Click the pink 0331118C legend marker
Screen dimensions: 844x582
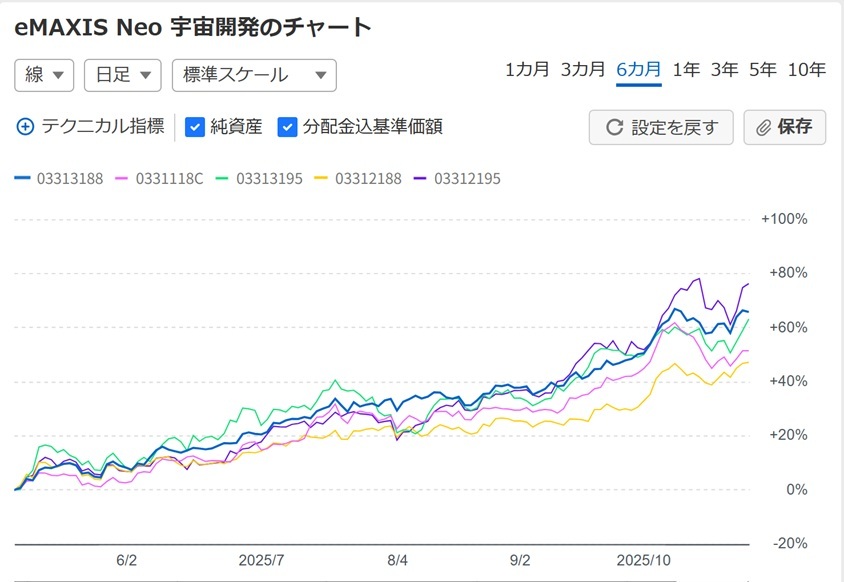124,179
